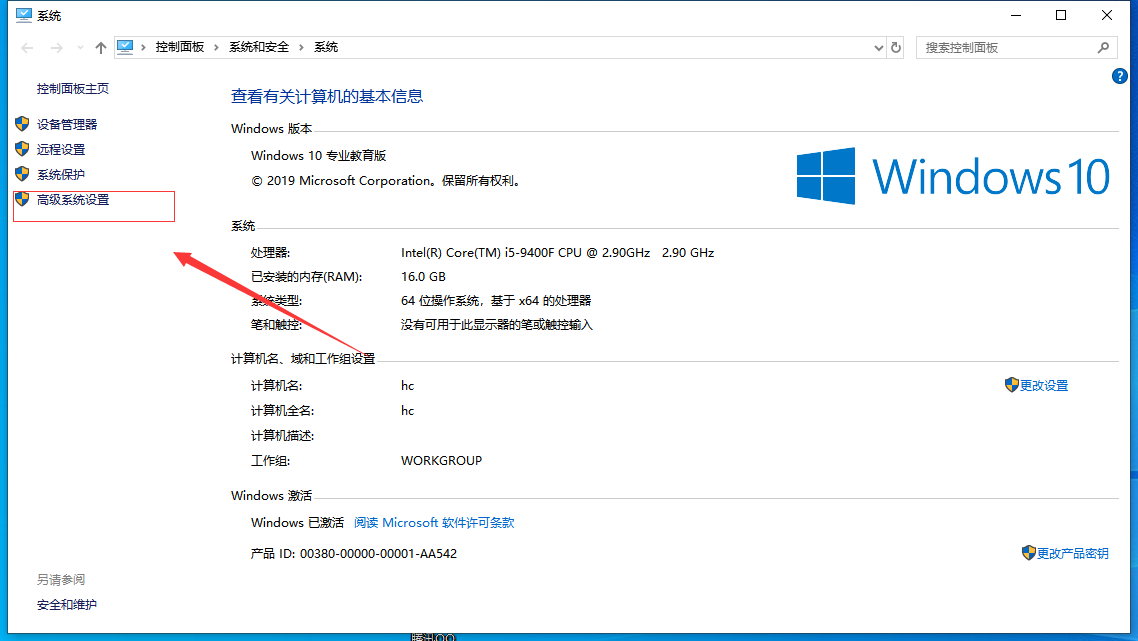
Task: Expand chevron after 控制面板 breadcrumb
Action: (216, 47)
